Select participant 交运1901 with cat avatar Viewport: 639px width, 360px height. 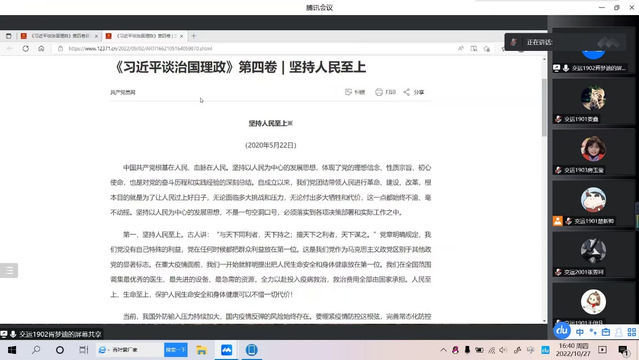pos(593,102)
